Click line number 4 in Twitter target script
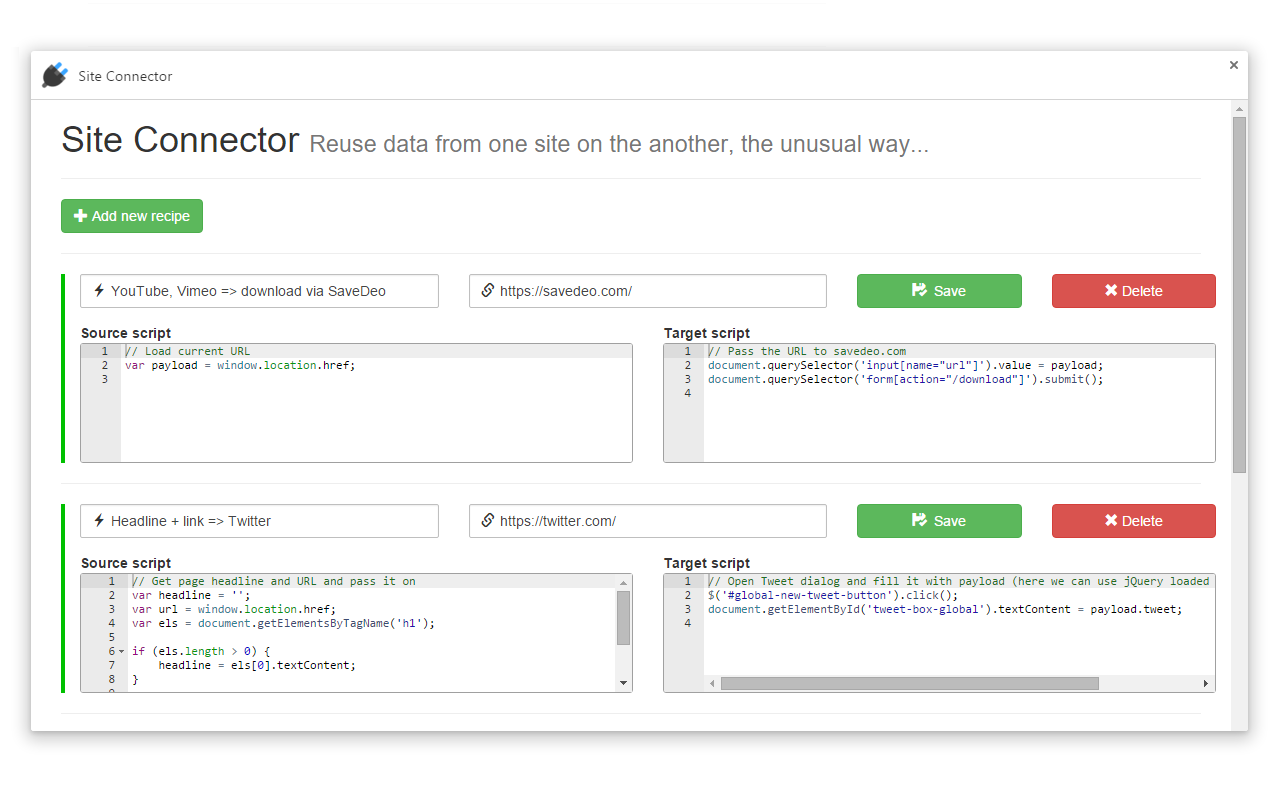Screen dimensions: 1280x800 687,623
